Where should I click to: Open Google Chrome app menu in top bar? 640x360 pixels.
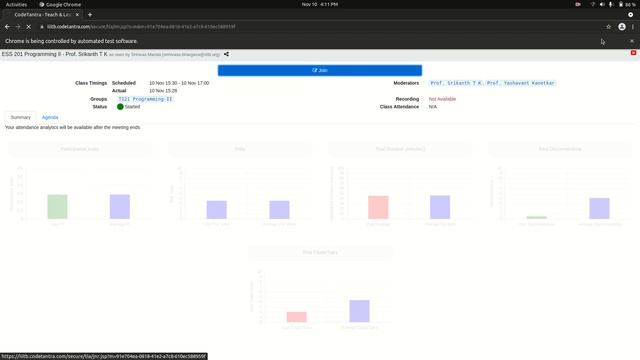coord(60,4)
